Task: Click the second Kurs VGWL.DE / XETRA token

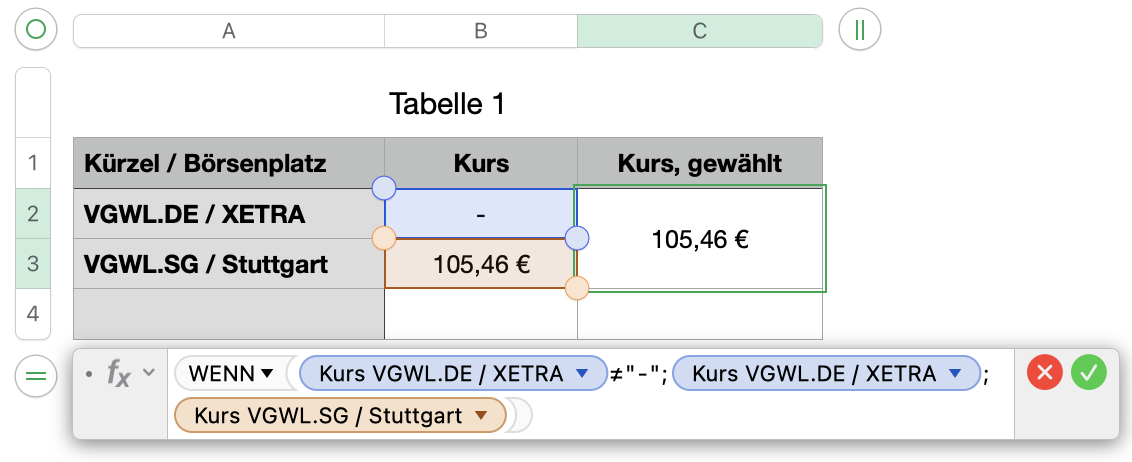Action: 814,374
